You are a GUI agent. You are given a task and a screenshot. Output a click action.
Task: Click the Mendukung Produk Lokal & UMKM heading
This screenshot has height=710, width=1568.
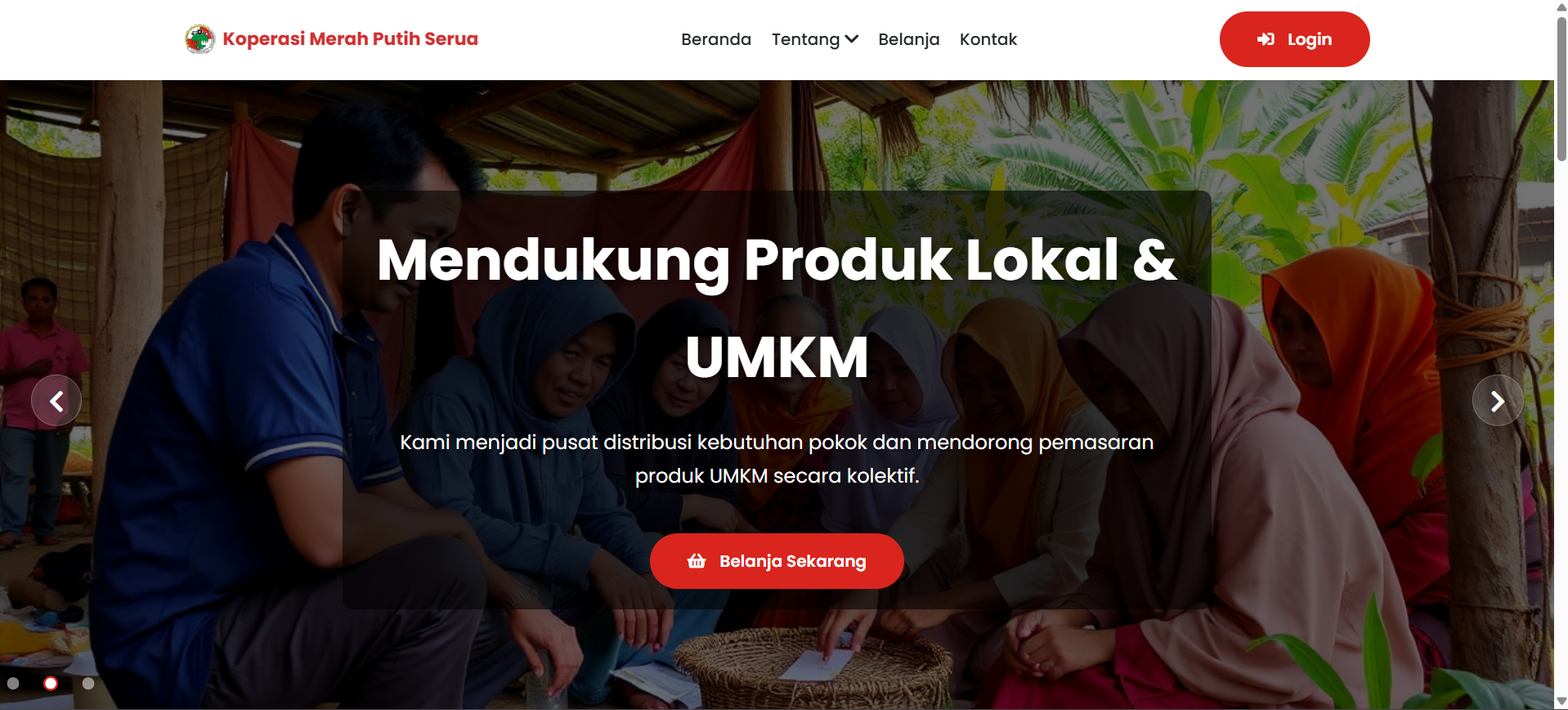(777, 308)
